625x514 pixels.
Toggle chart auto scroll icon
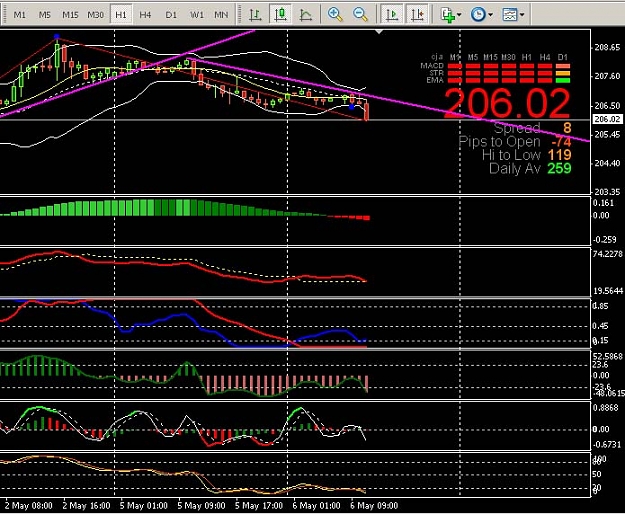pyautogui.click(x=392, y=15)
